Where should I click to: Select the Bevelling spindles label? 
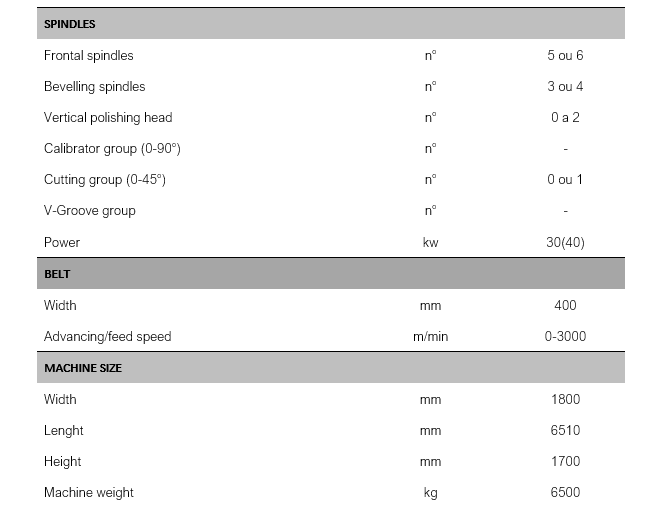94,86
